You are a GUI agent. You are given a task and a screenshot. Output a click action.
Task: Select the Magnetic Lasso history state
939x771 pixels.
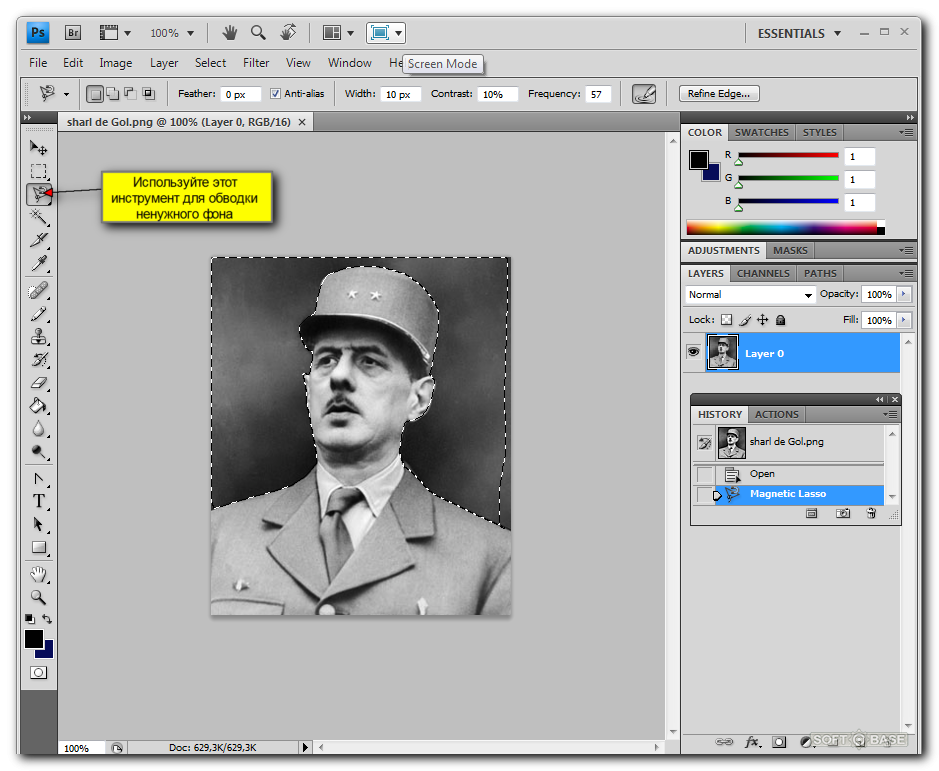point(788,494)
